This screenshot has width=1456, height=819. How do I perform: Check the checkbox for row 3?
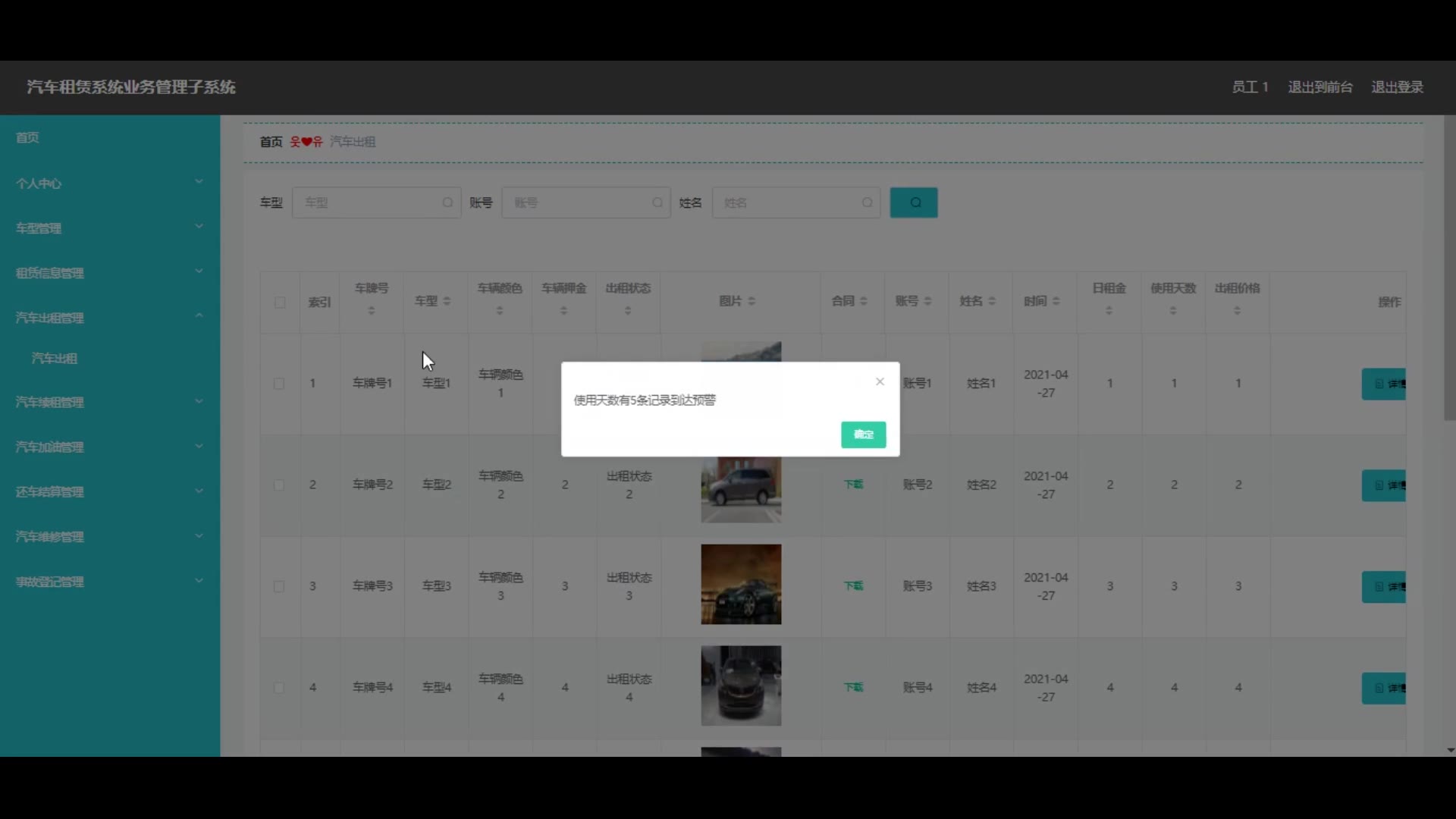(x=279, y=586)
